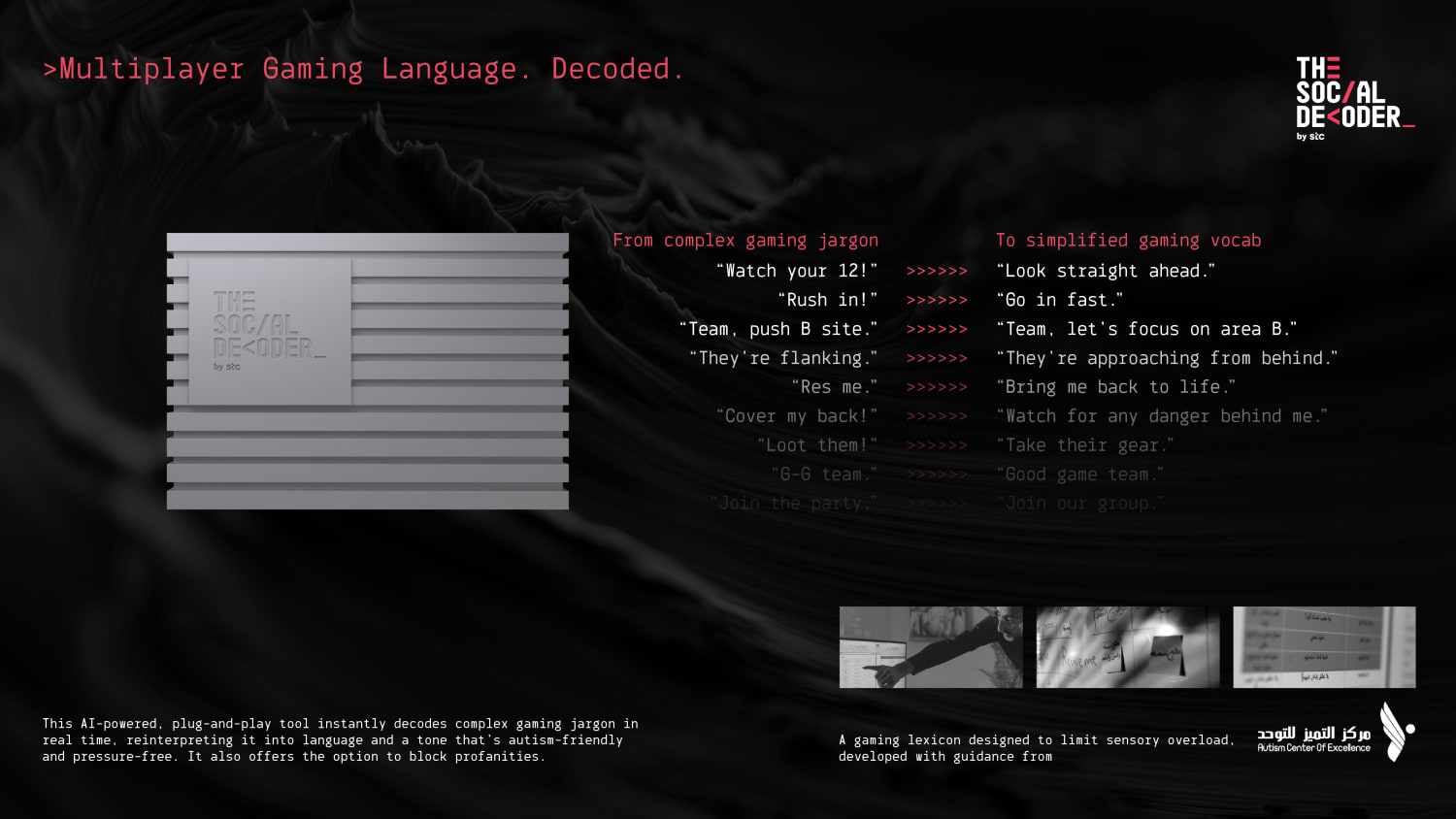Click the translation "Take their gear."
This screenshot has height=819, width=1456.
tap(1085, 445)
